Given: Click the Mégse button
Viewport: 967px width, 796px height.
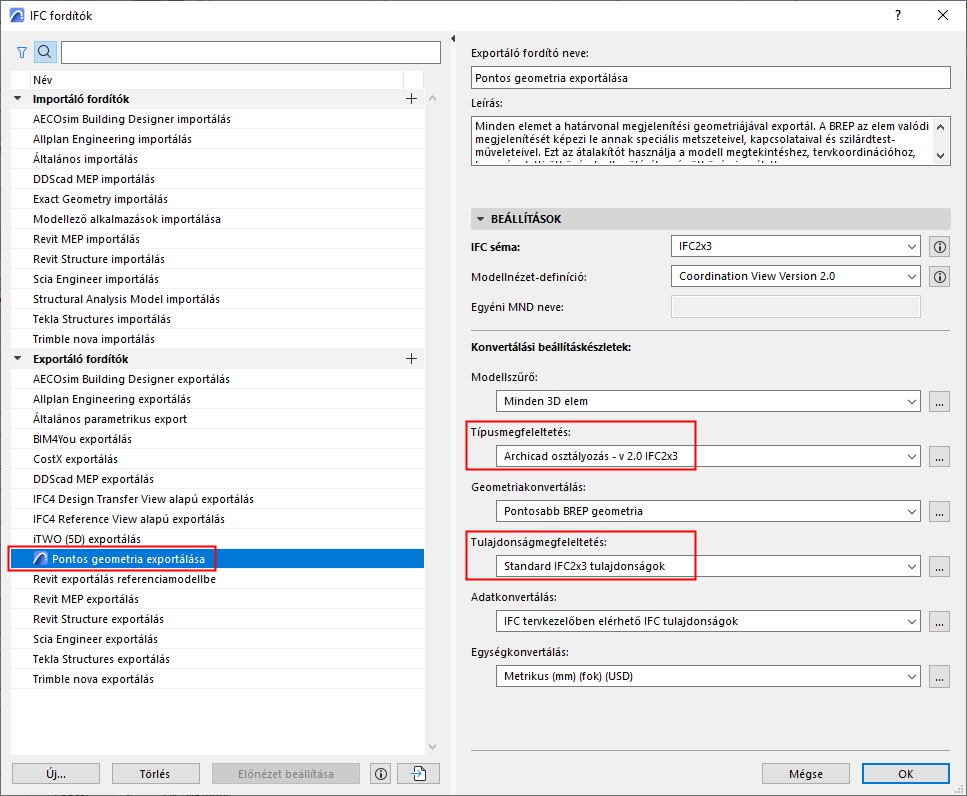Looking at the screenshot, I should [805, 774].
